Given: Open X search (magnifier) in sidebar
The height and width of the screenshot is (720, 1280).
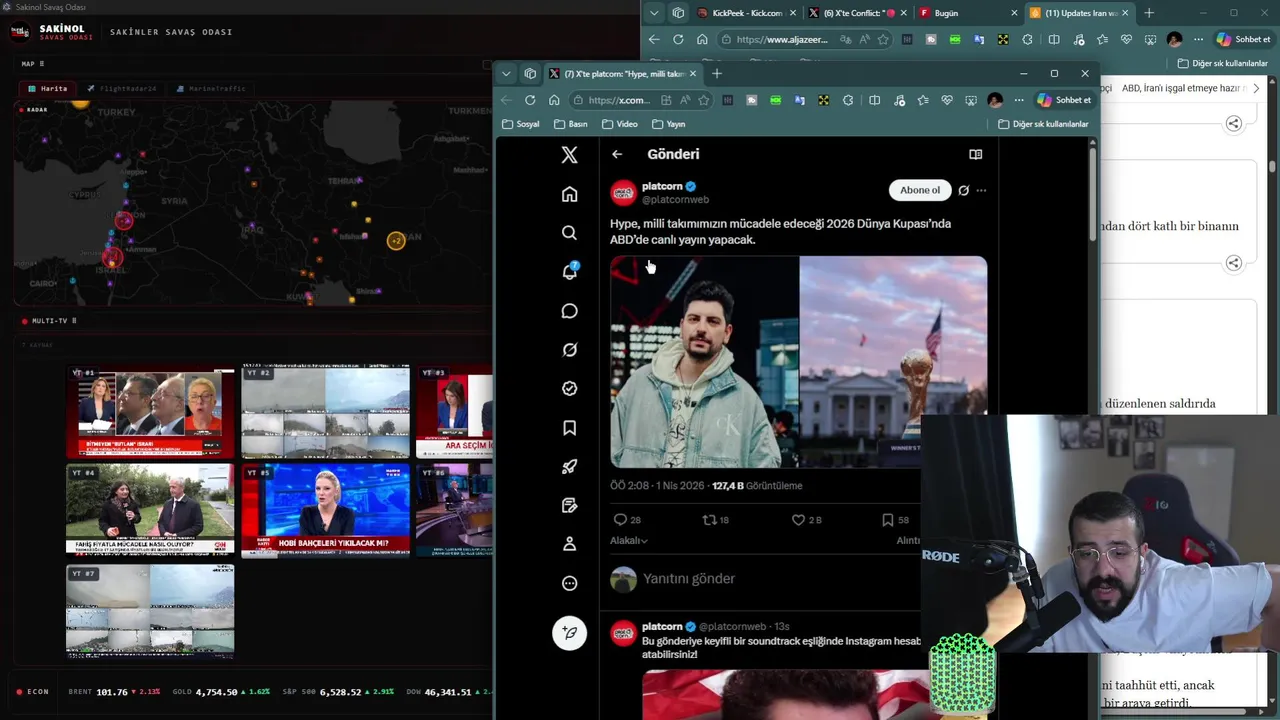Looking at the screenshot, I should coord(569,233).
